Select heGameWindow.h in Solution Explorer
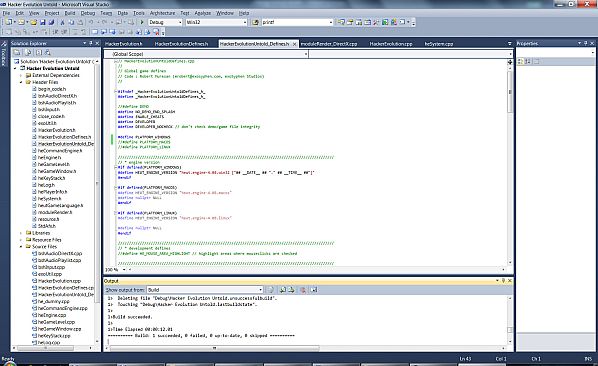This screenshot has width=598, height=366. pos(57,172)
